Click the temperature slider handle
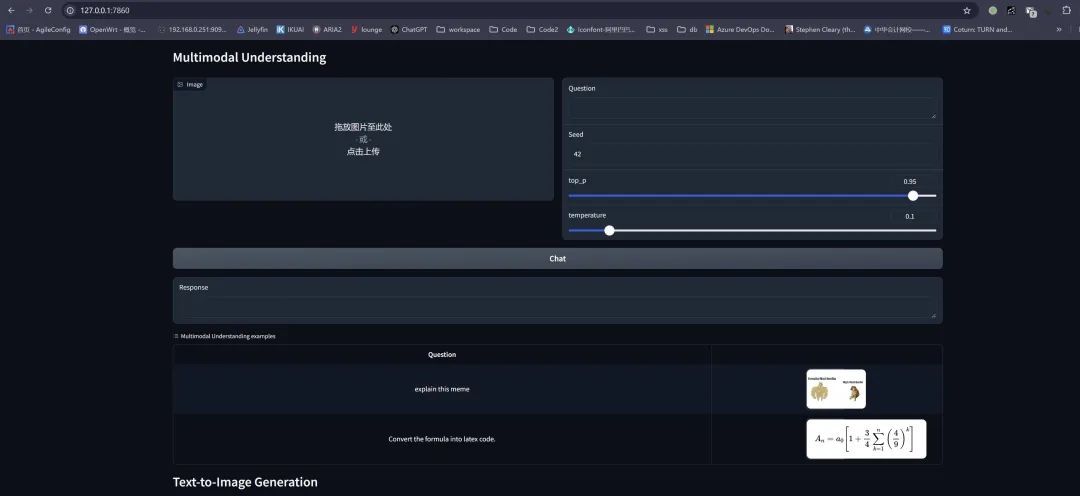1080x496 pixels. tap(609, 230)
